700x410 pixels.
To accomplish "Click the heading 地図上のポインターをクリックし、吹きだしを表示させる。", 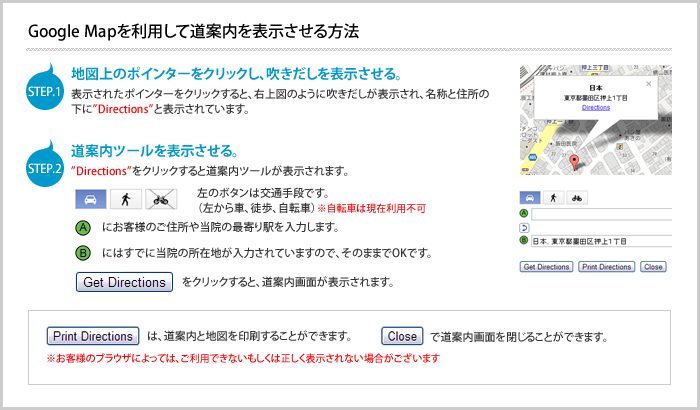I will click(x=237, y=74).
